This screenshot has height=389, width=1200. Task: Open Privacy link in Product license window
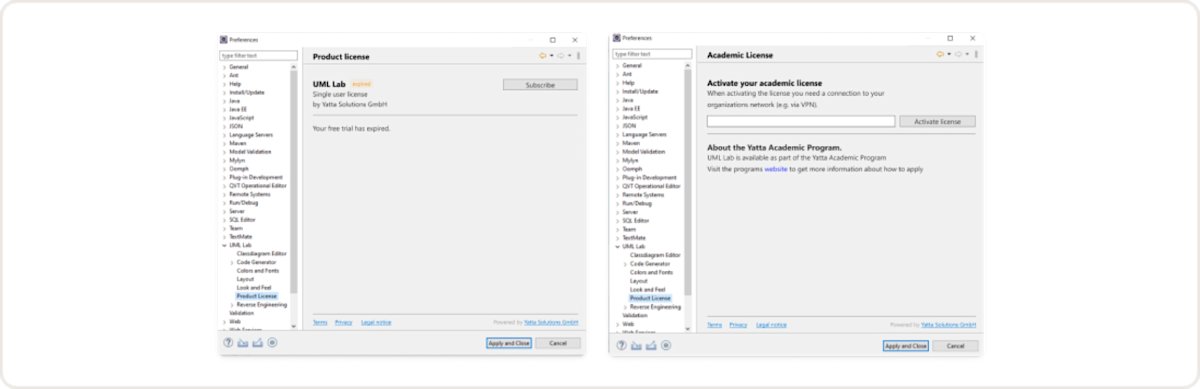tap(344, 322)
